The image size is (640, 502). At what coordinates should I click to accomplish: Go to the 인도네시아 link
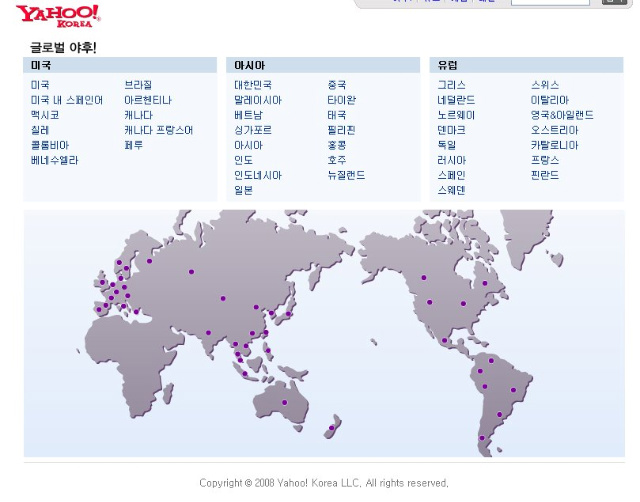[x=258, y=175]
